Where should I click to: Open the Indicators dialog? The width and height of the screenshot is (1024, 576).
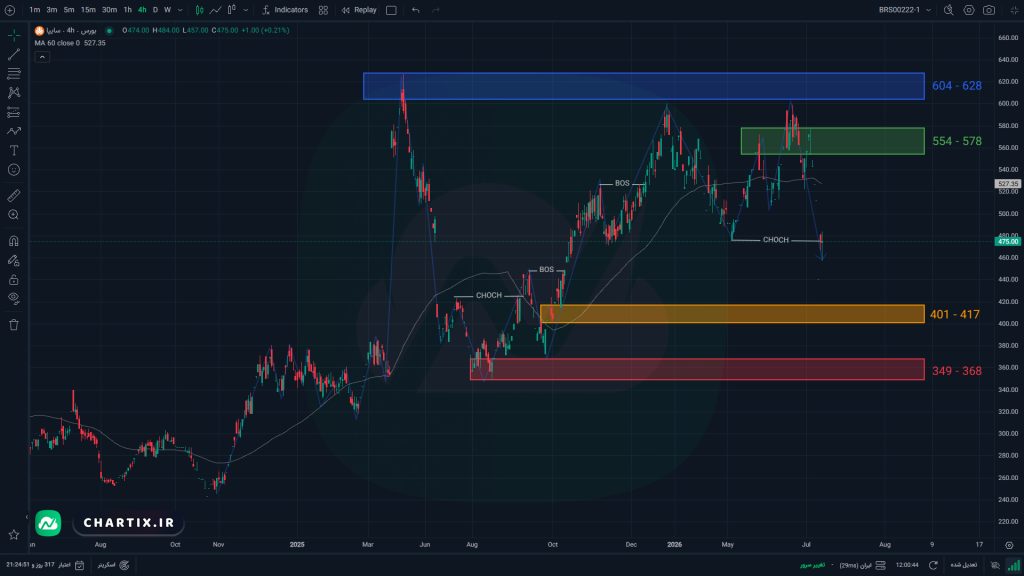[x=285, y=10]
